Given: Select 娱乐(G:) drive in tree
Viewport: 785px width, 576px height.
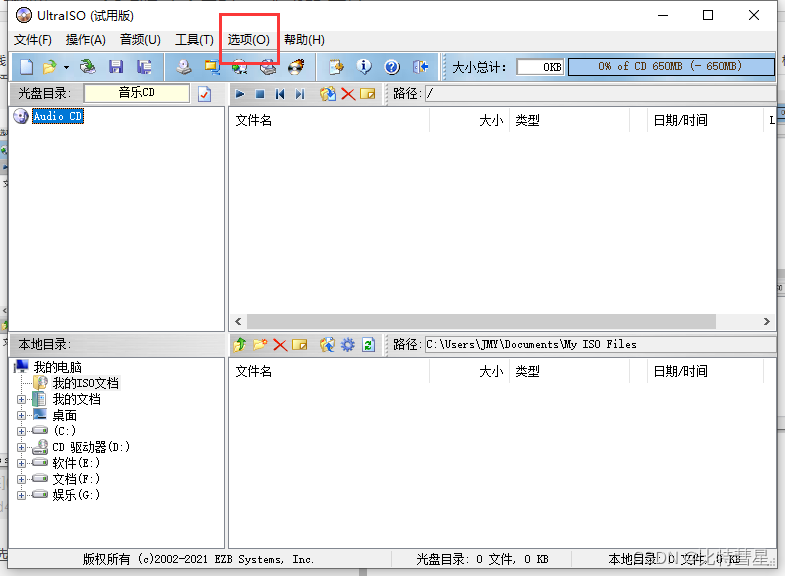Looking at the screenshot, I should (76, 495).
